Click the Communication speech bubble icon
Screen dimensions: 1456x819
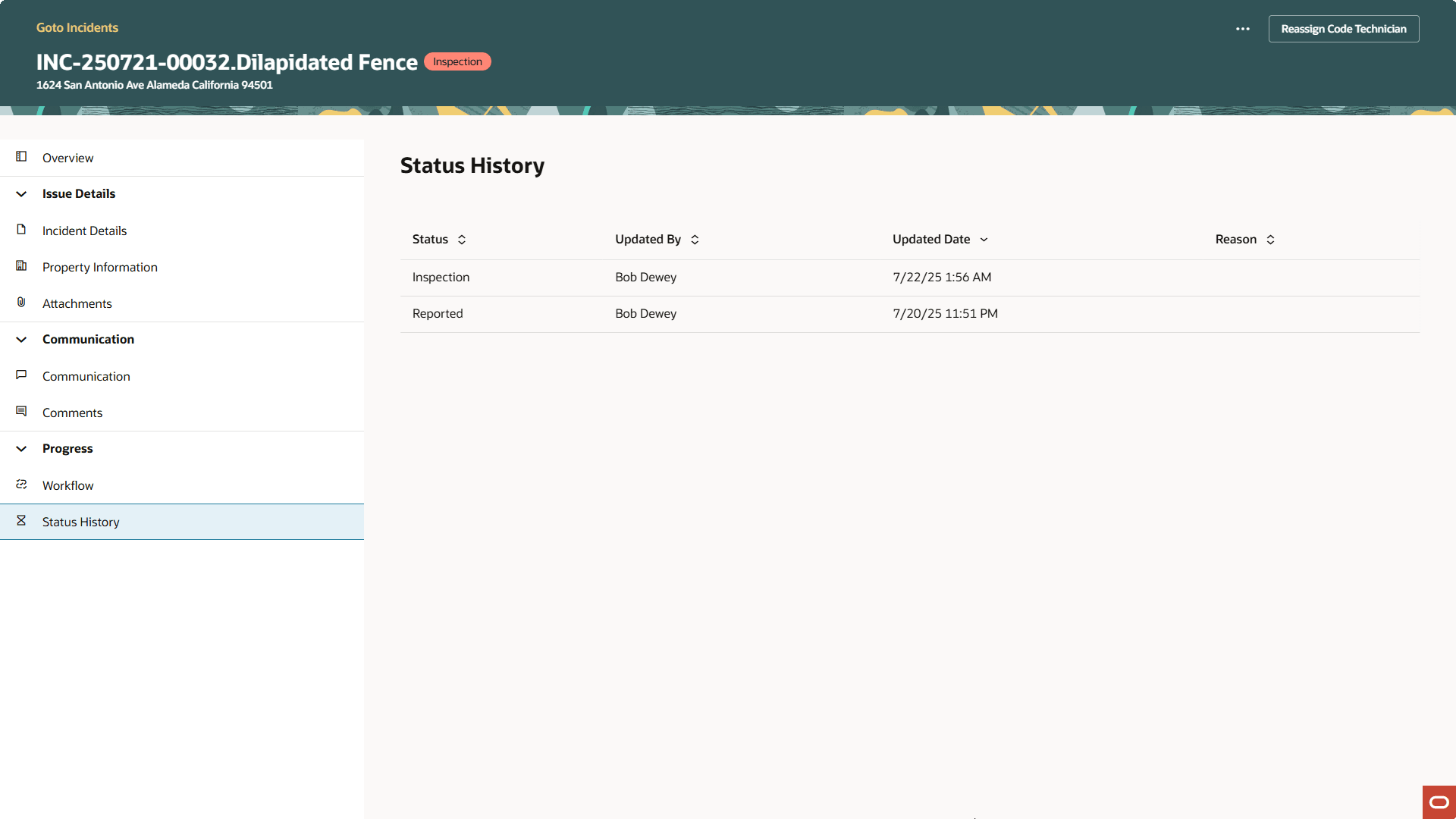coord(21,375)
